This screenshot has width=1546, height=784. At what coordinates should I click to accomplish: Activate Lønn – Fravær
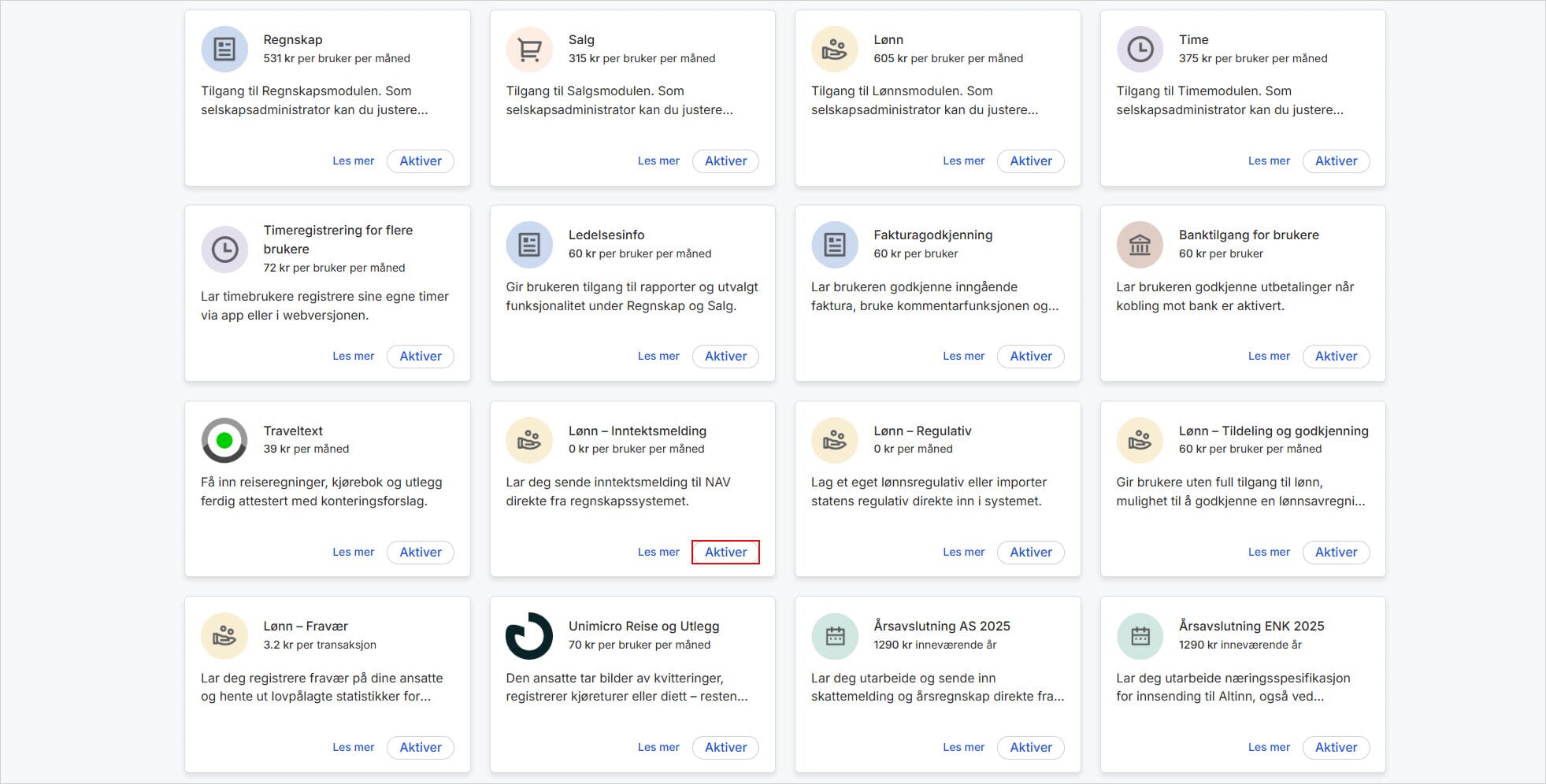click(421, 747)
